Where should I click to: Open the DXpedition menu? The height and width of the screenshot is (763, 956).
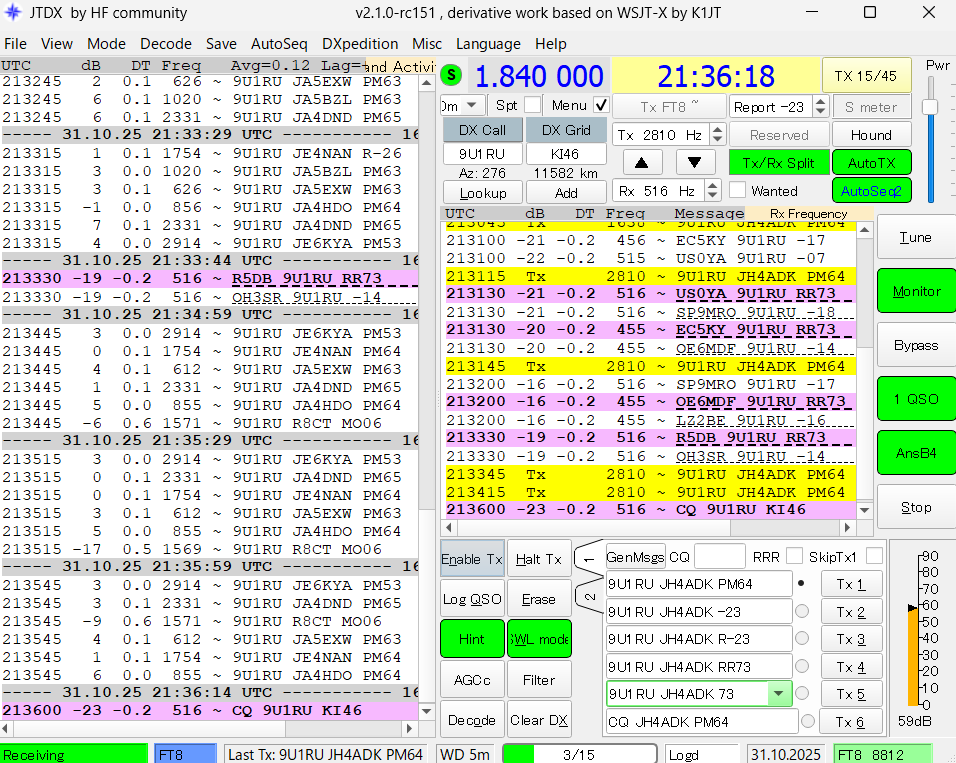point(360,44)
